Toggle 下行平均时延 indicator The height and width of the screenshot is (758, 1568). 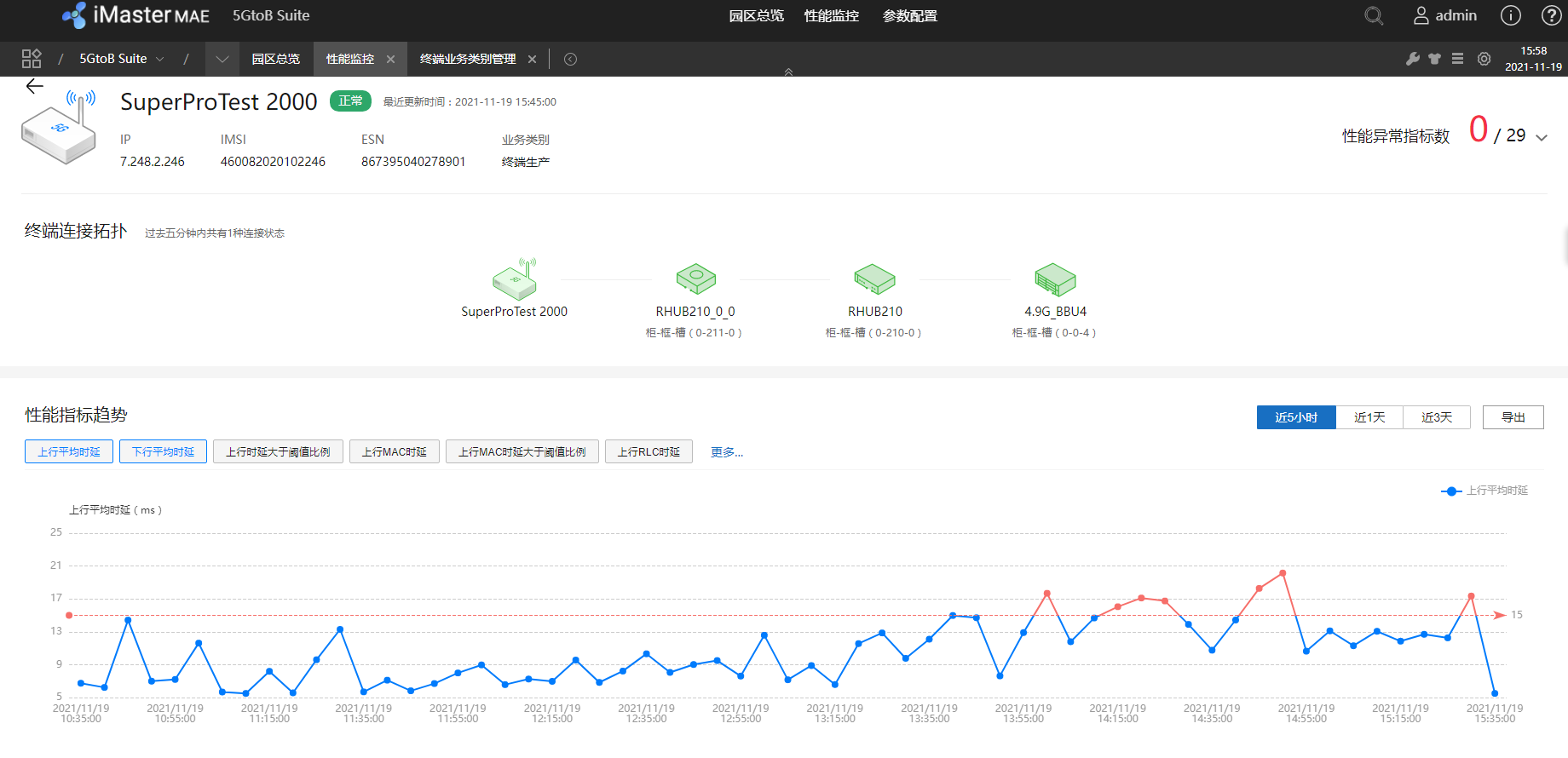(x=163, y=451)
